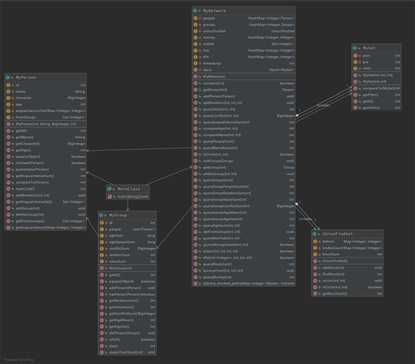The width and height of the screenshot is (415, 364).
Task: Click the main method icon in the small Main node
Action: click(109, 197)
